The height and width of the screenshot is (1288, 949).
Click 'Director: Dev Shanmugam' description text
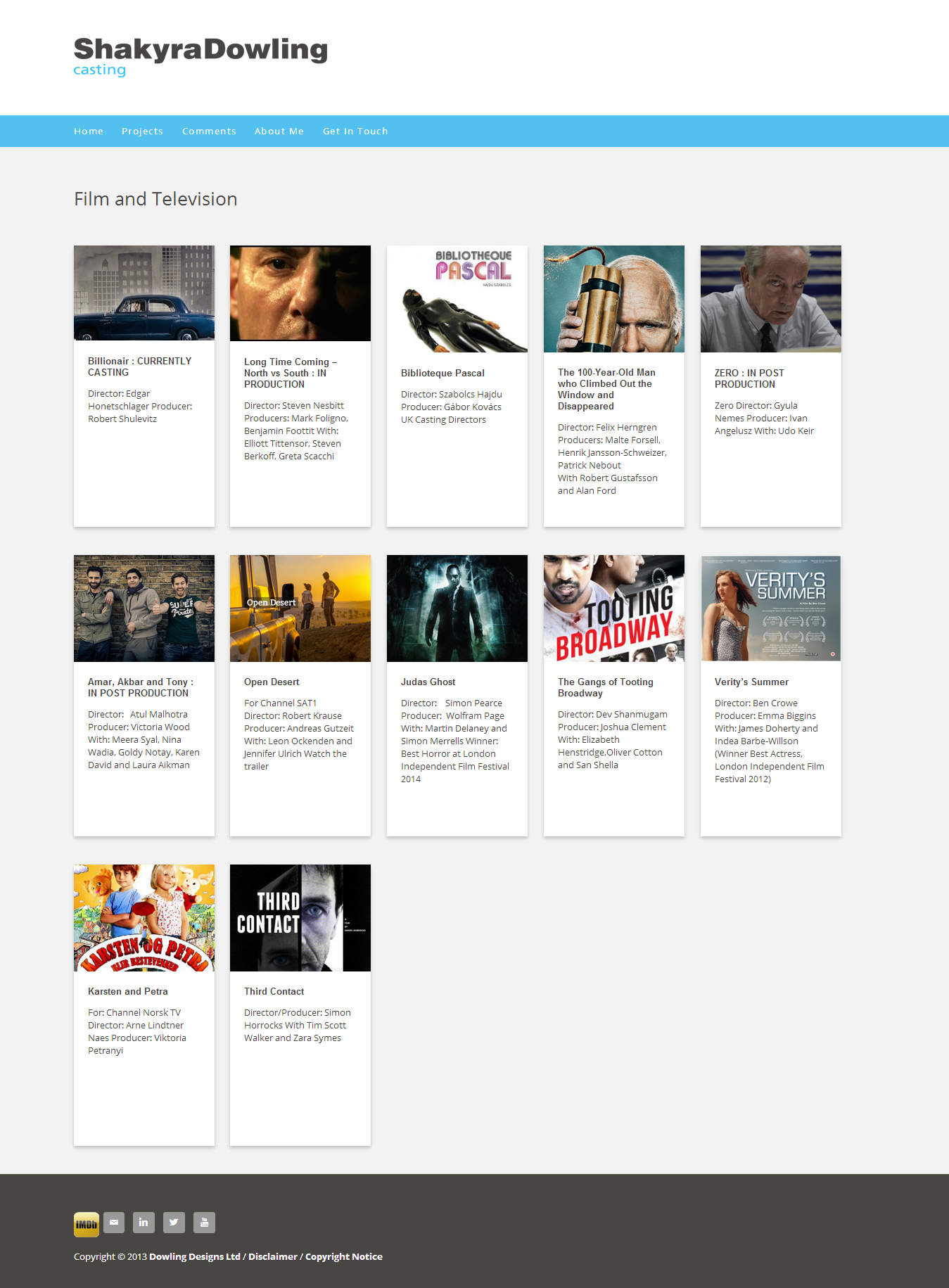[613, 739]
